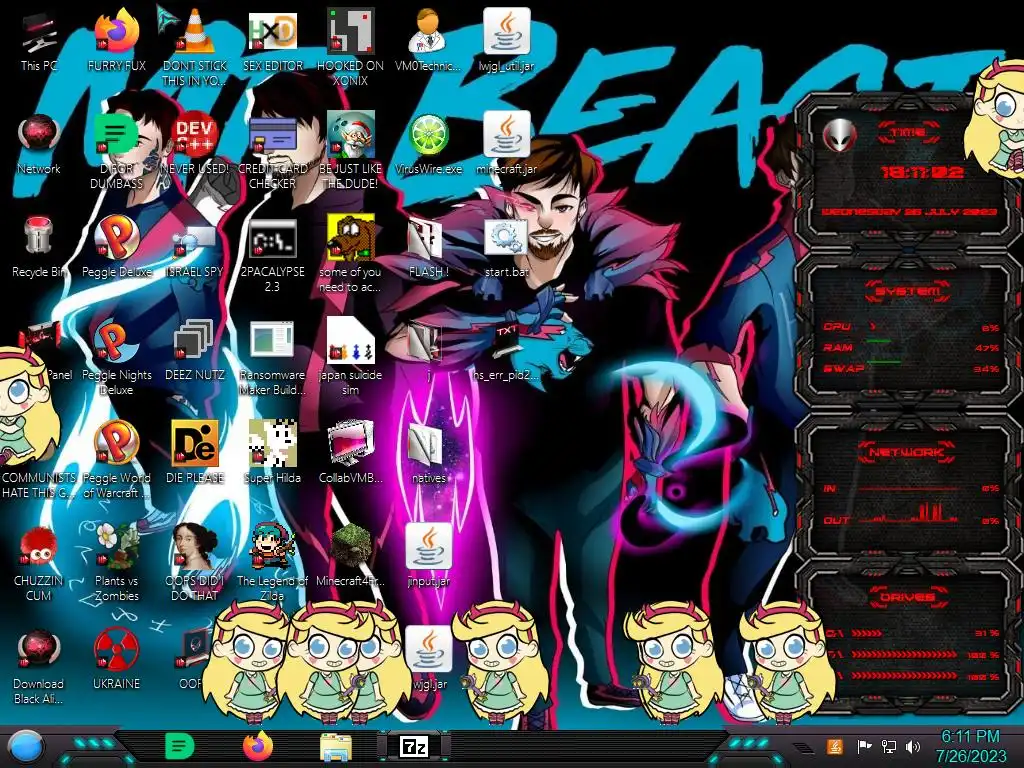The width and height of the screenshot is (1024, 768).
Task: Open the green chat app in taskbar
Action: pyautogui.click(x=179, y=746)
